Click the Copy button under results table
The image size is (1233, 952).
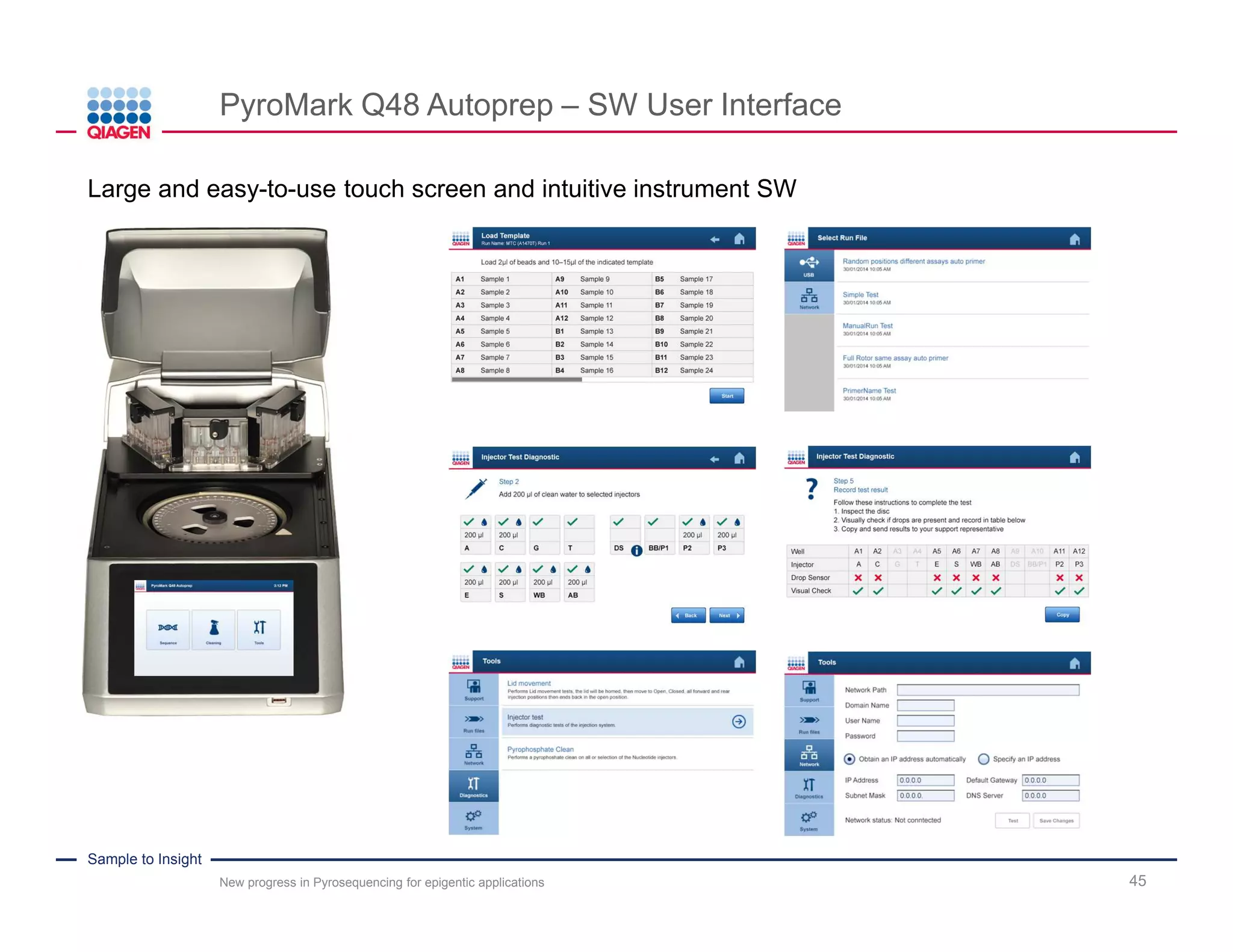[1062, 614]
